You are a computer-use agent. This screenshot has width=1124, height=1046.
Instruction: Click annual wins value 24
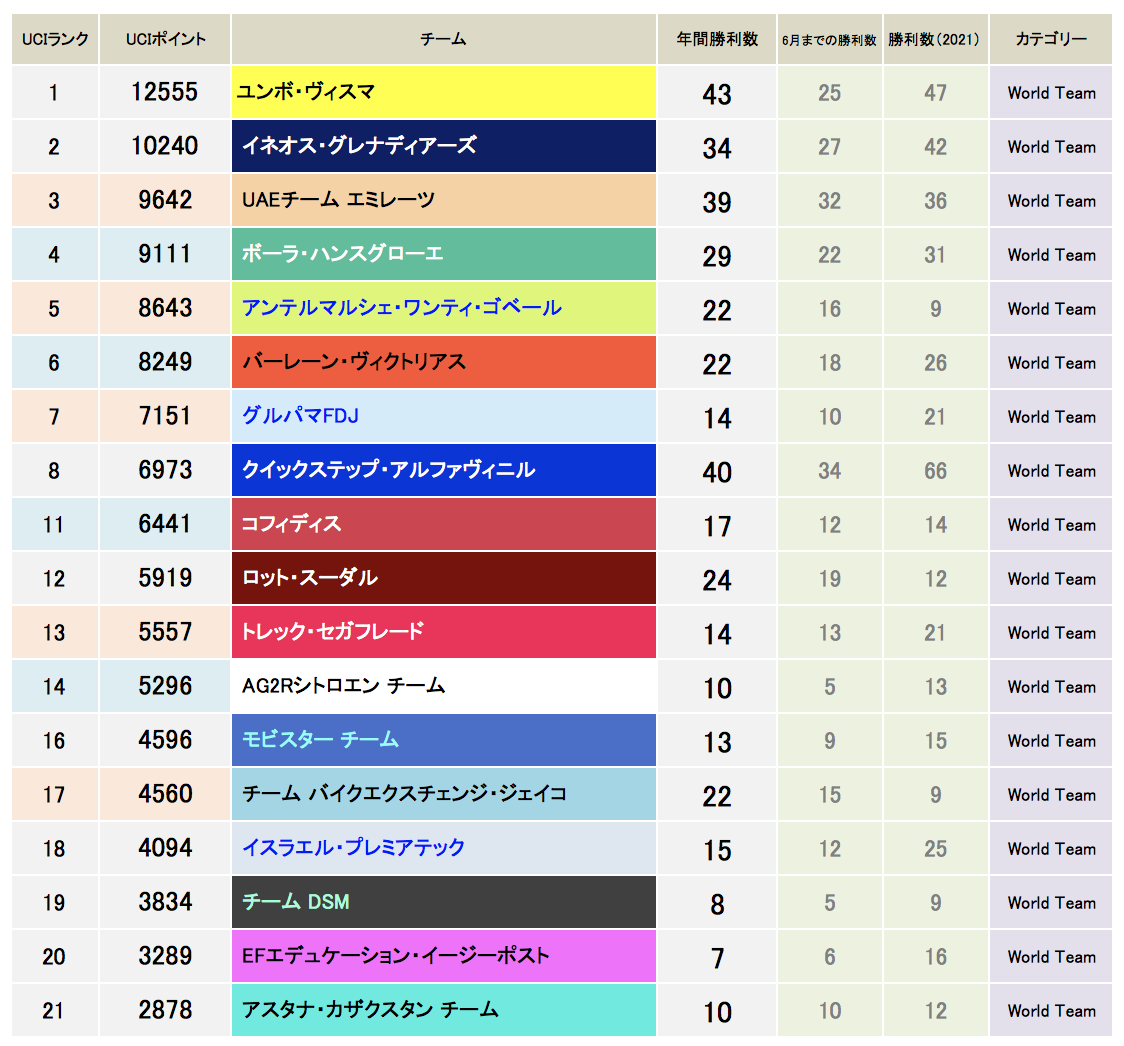717,581
